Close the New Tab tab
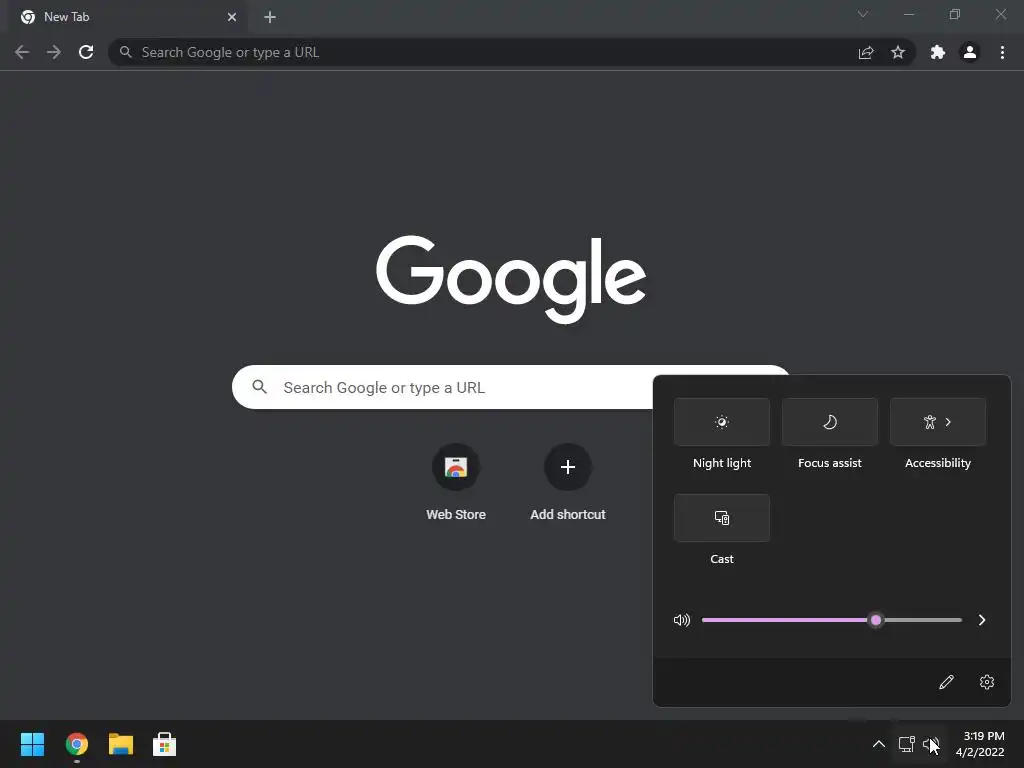The width and height of the screenshot is (1024, 768). 232,17
